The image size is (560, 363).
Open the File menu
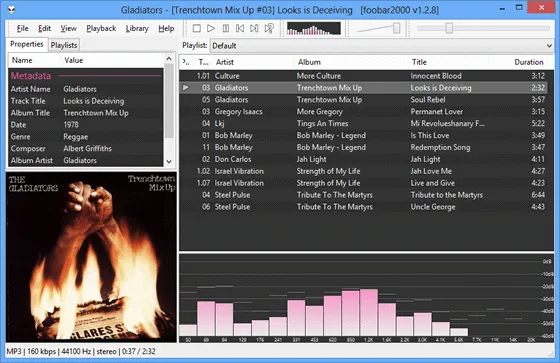pyautogui.click(x=22, y=29)
